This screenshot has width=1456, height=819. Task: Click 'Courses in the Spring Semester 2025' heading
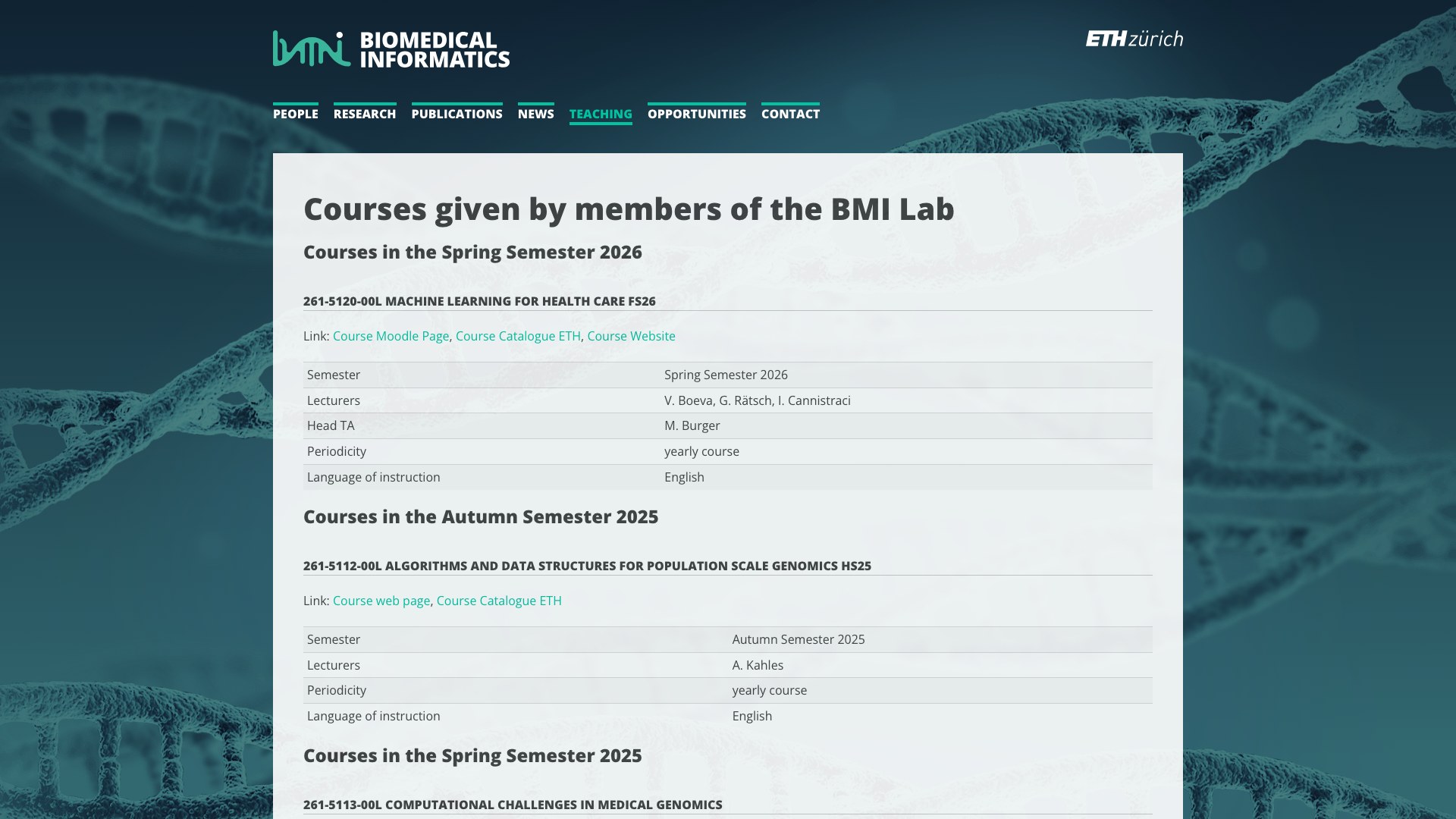(472, 755)
